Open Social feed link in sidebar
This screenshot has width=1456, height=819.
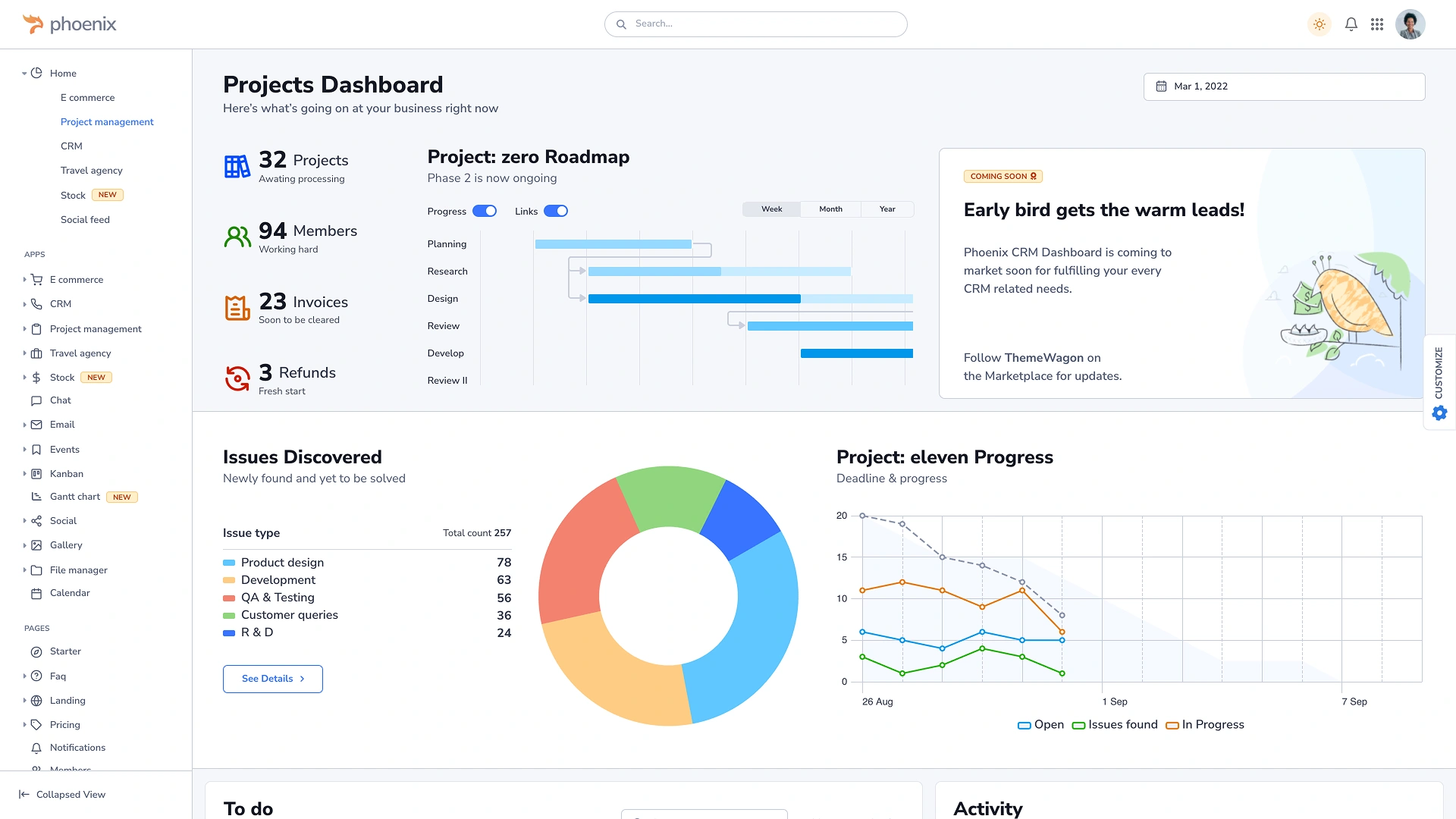click(x=85, y=220)
